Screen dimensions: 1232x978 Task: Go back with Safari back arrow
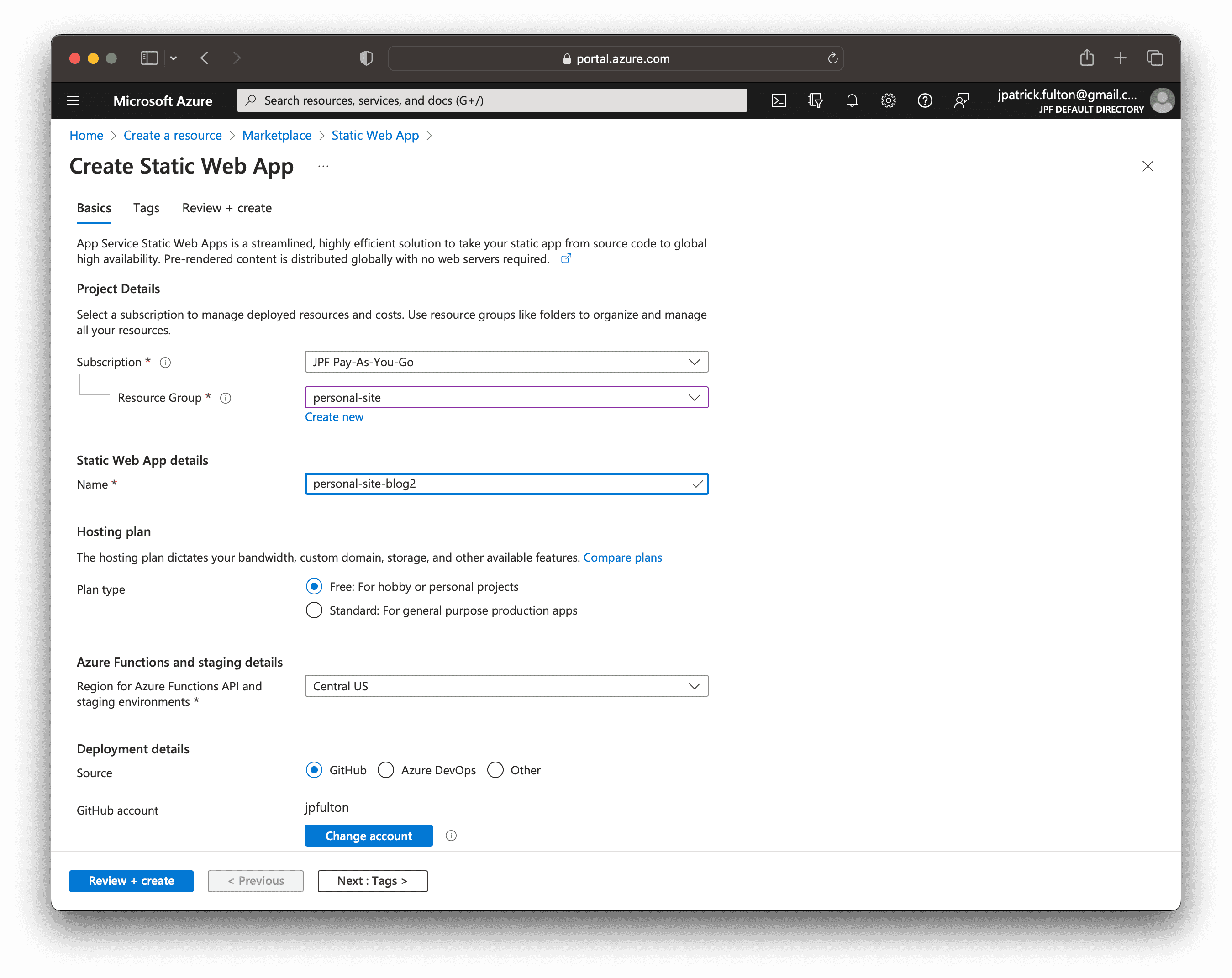coord(205,58)
